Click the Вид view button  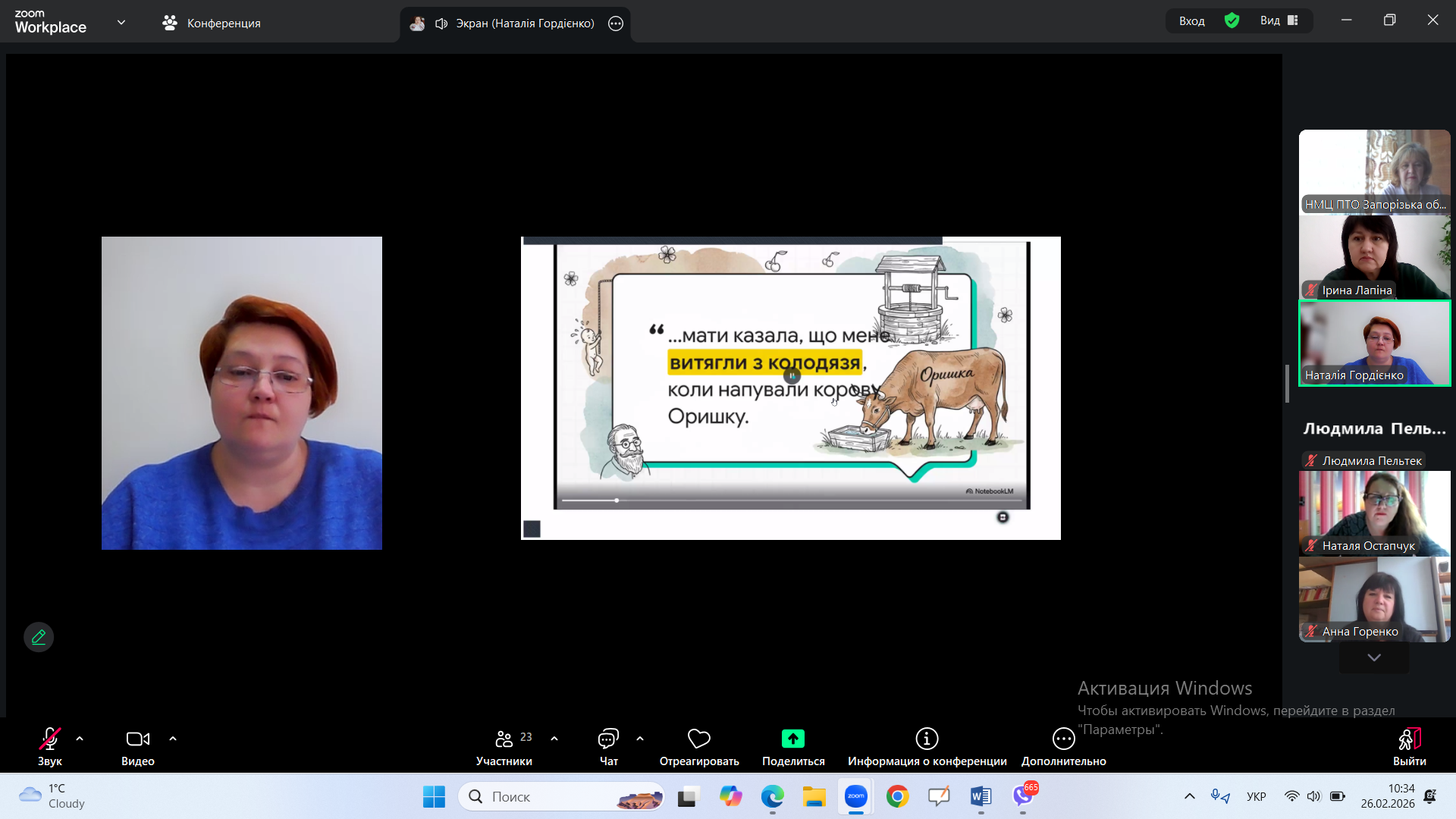click(x=1279, y=20)
